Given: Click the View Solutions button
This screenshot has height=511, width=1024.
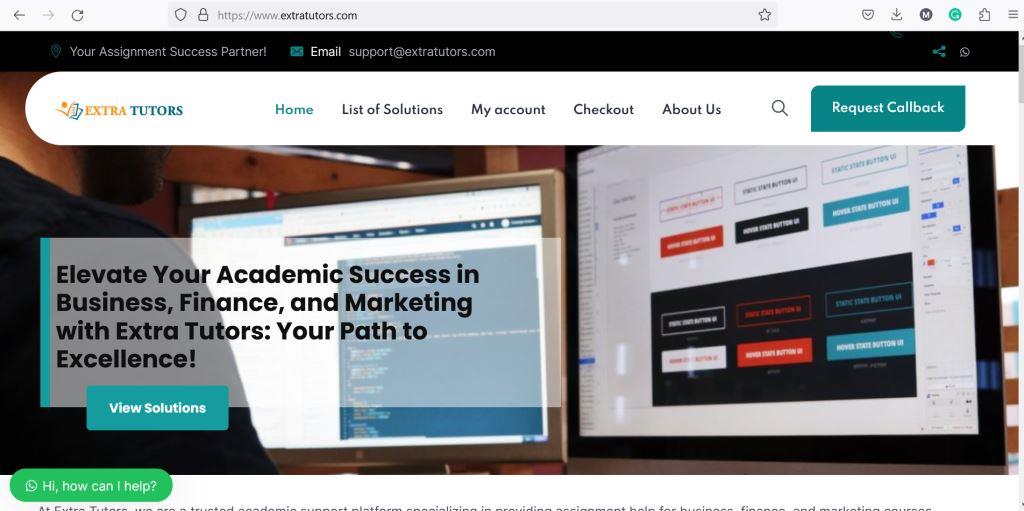Looking at the screenshot, I should [157, 408].
